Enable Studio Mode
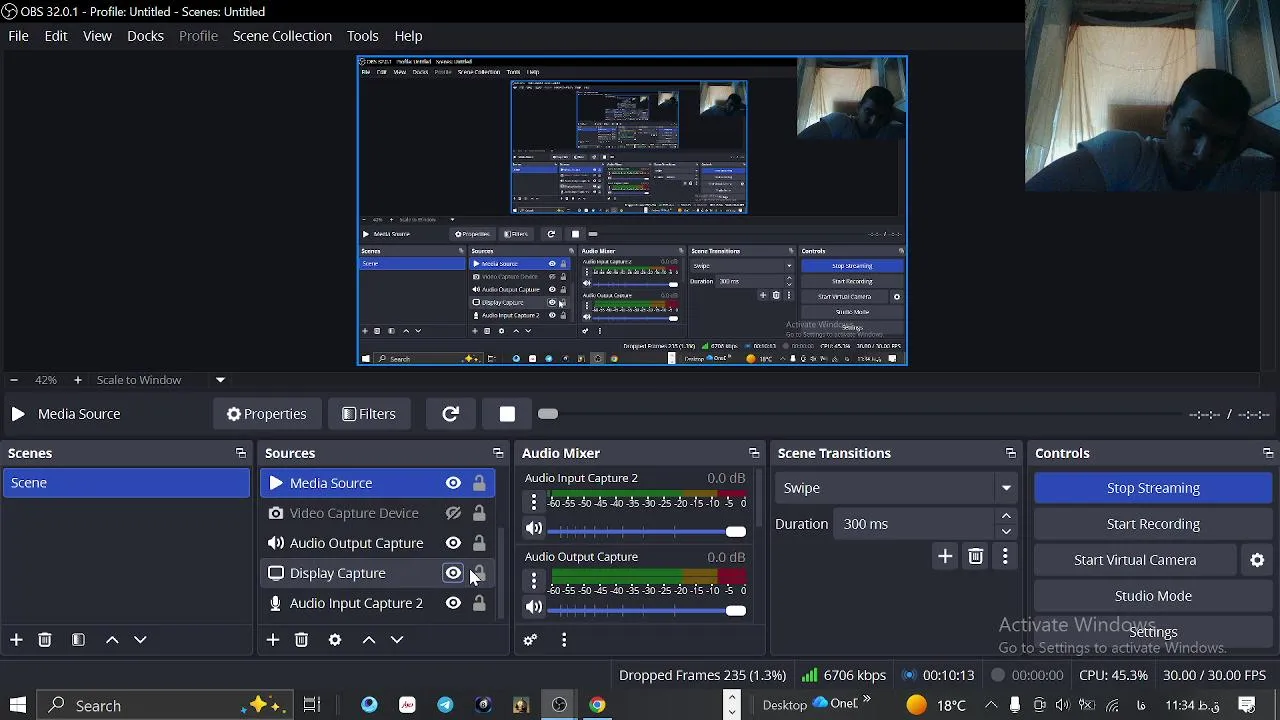The image size is (1280, 720). (x=1153, y=596)
